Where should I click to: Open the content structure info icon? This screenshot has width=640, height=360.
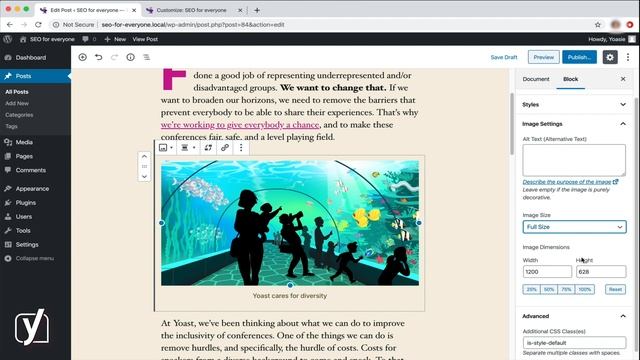[x=130, y=57]
